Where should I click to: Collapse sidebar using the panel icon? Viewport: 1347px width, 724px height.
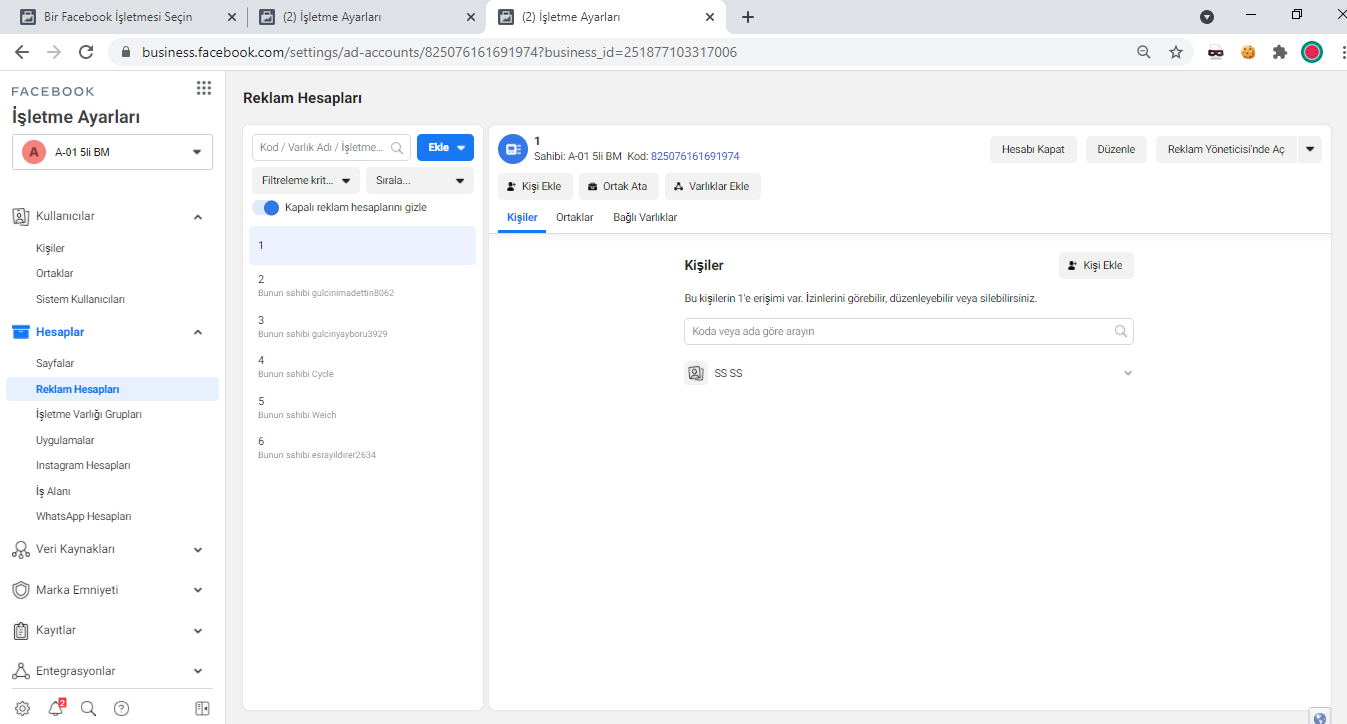coord(202,708)
